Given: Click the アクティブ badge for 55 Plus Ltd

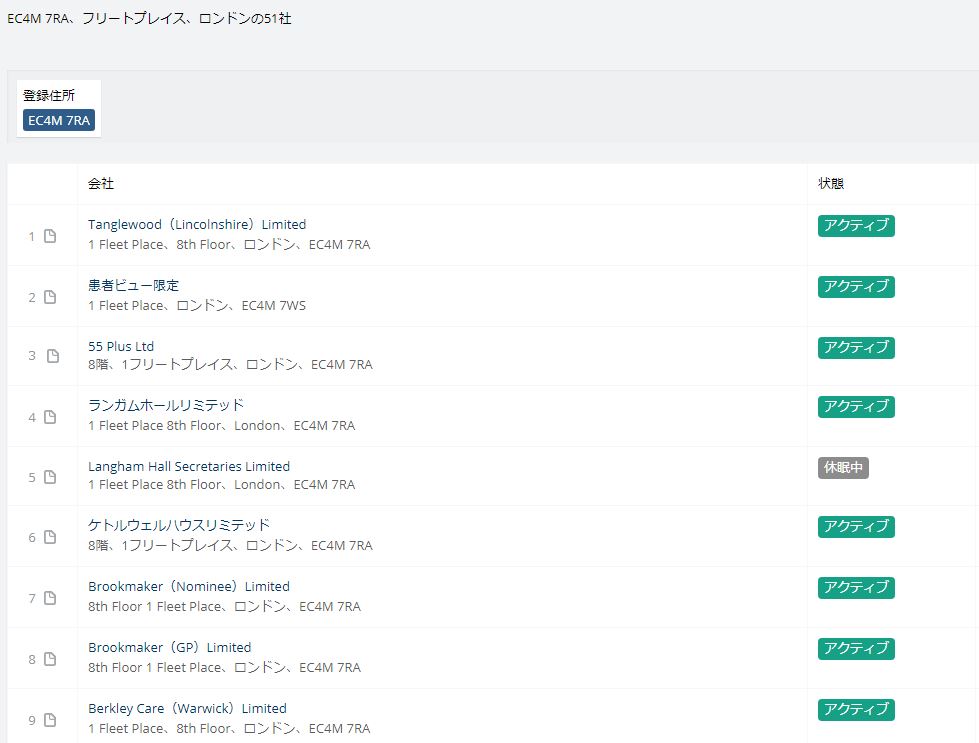Looking at the screenshot, I should click(856, 348).
